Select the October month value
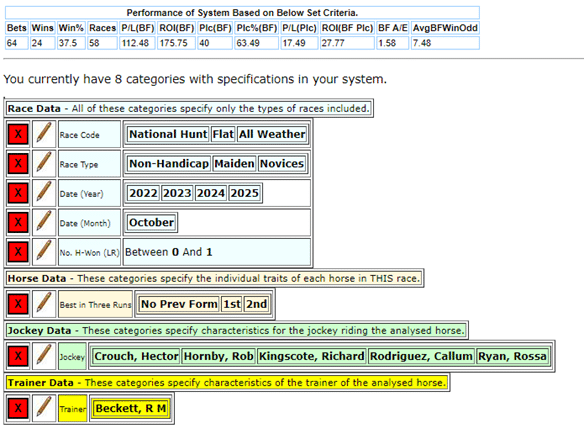Viewport: 584px width, 439px height. click(151, 222)
